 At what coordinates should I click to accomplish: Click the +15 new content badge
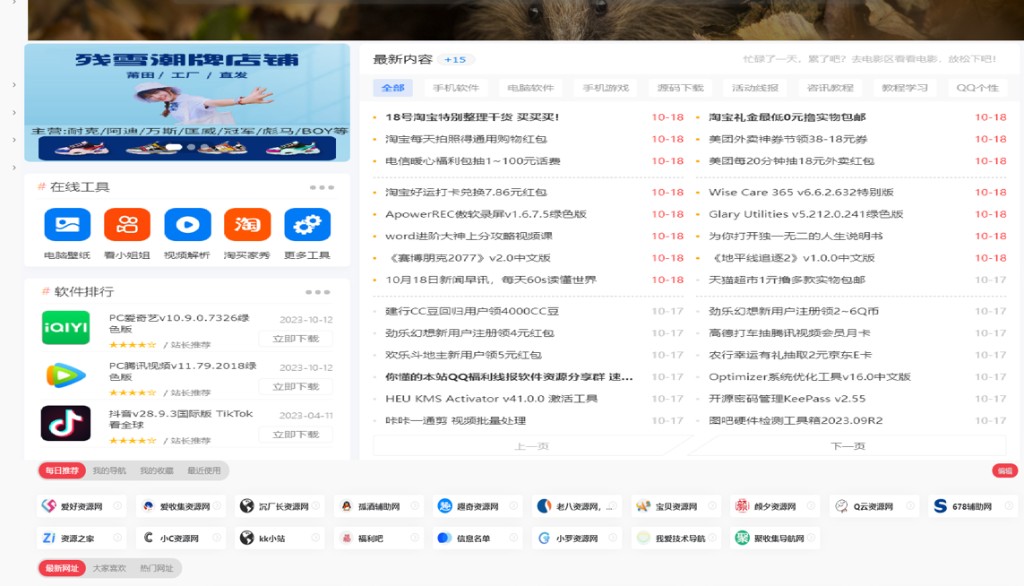click(x=455, y=59)
